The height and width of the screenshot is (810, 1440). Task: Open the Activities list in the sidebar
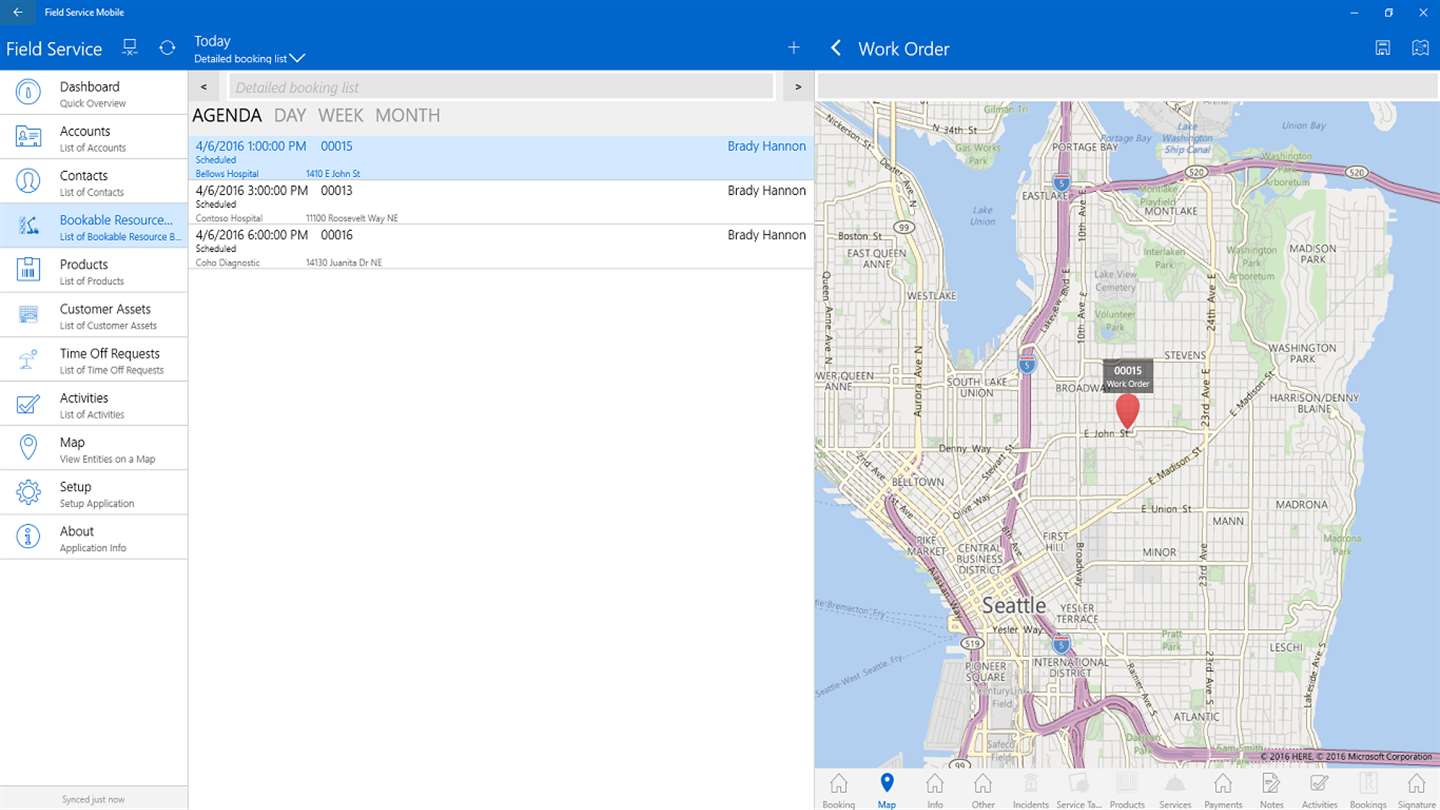pos(94,404)
